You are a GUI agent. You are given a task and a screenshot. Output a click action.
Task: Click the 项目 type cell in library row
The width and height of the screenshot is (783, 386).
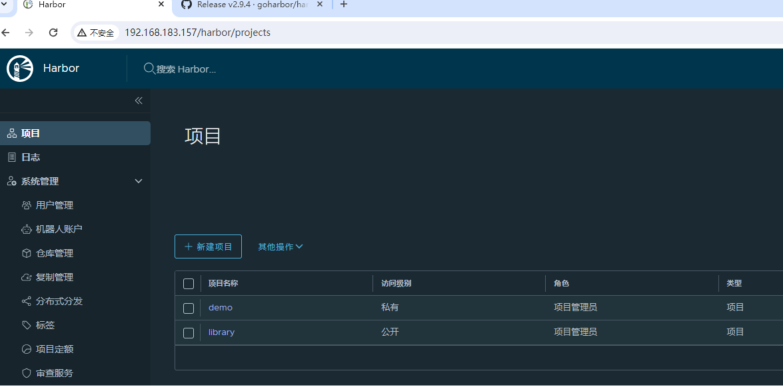pyautogui.click(x=735, y=332)
